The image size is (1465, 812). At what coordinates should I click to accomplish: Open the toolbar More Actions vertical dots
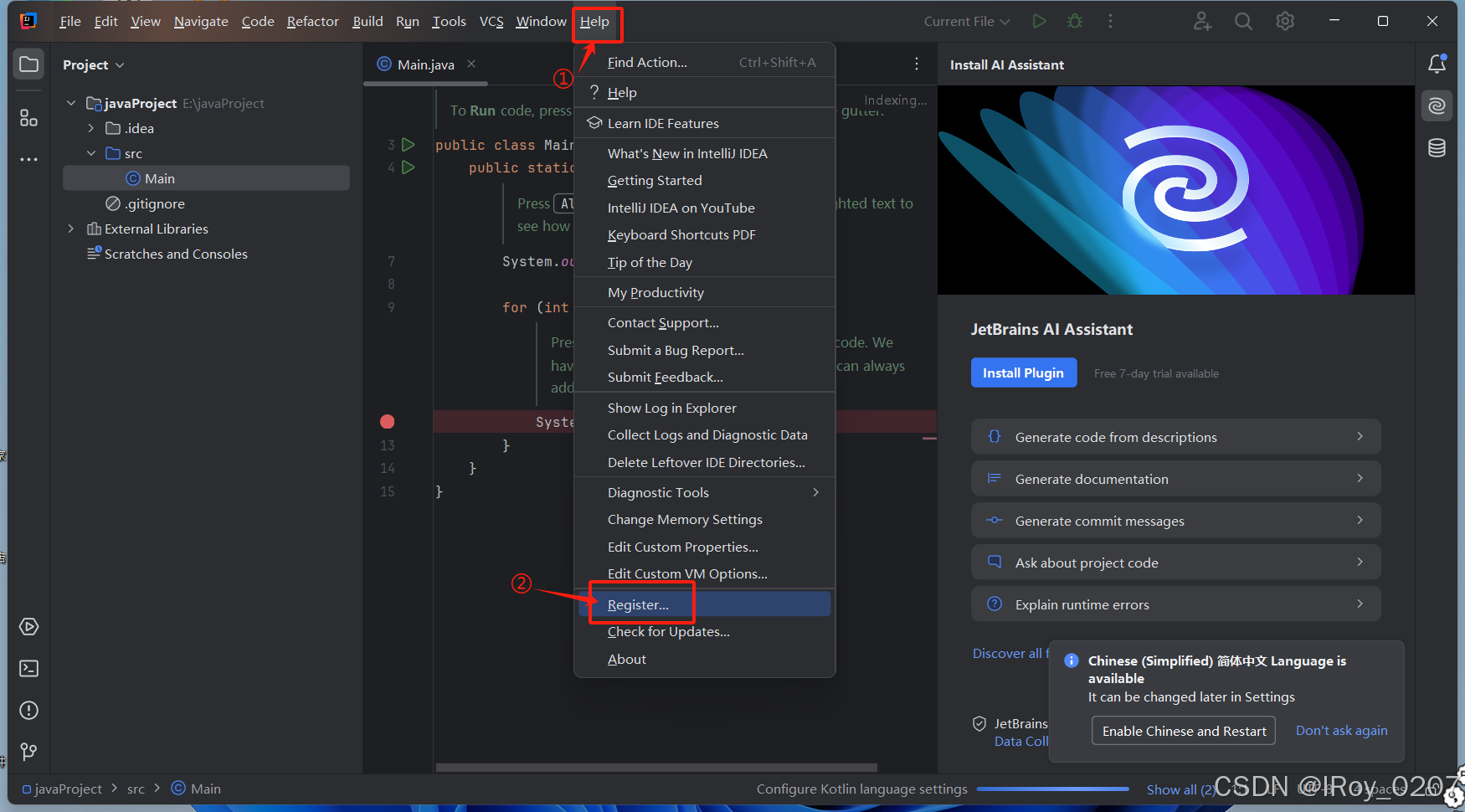[x=1111, y=21]
